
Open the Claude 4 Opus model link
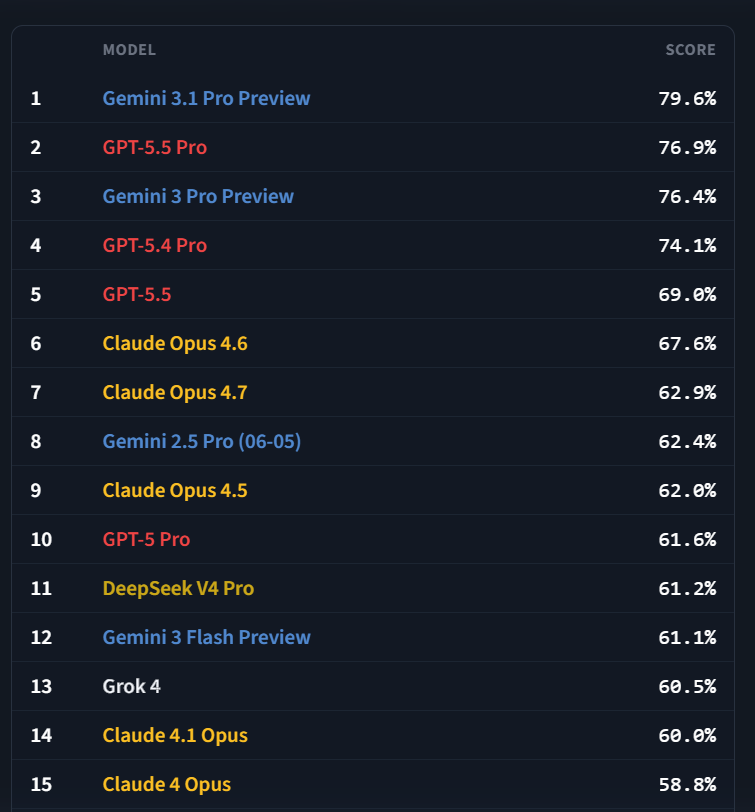point(167,785)
